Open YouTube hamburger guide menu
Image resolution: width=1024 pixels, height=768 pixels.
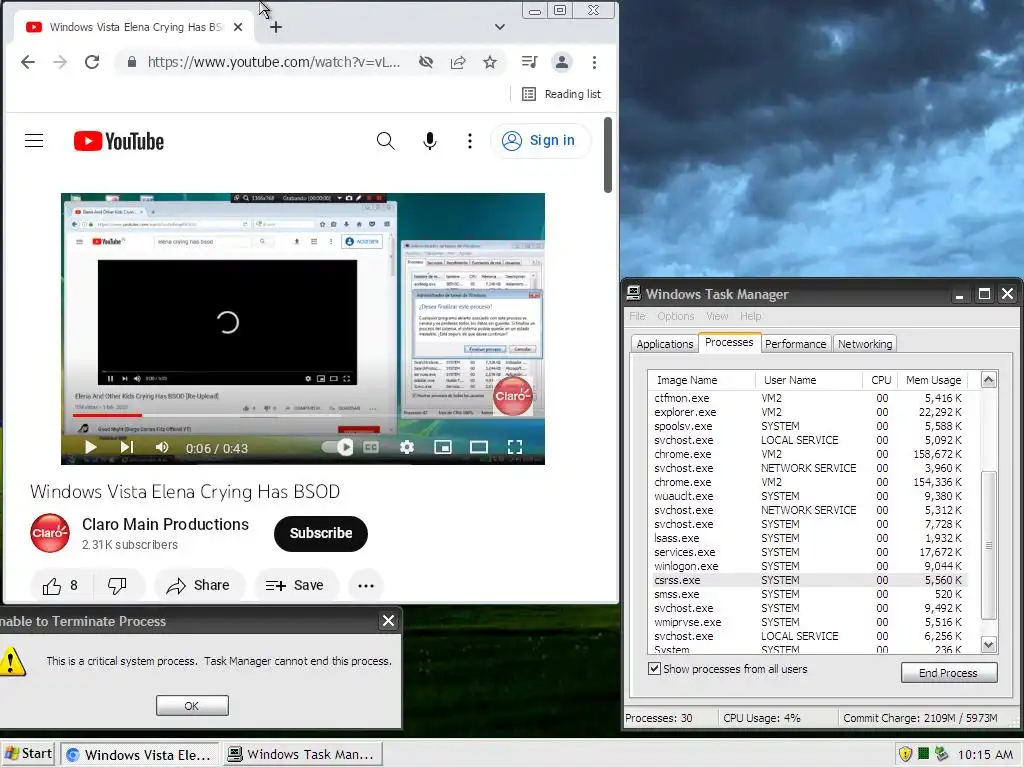pos(34,140)
